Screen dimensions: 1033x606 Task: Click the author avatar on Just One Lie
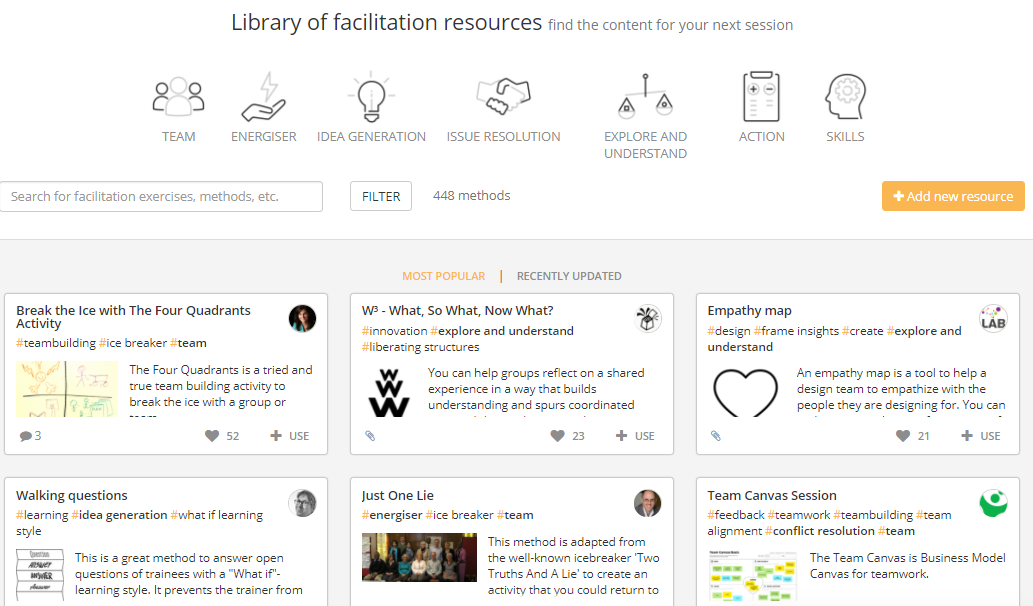click(647, 504)
